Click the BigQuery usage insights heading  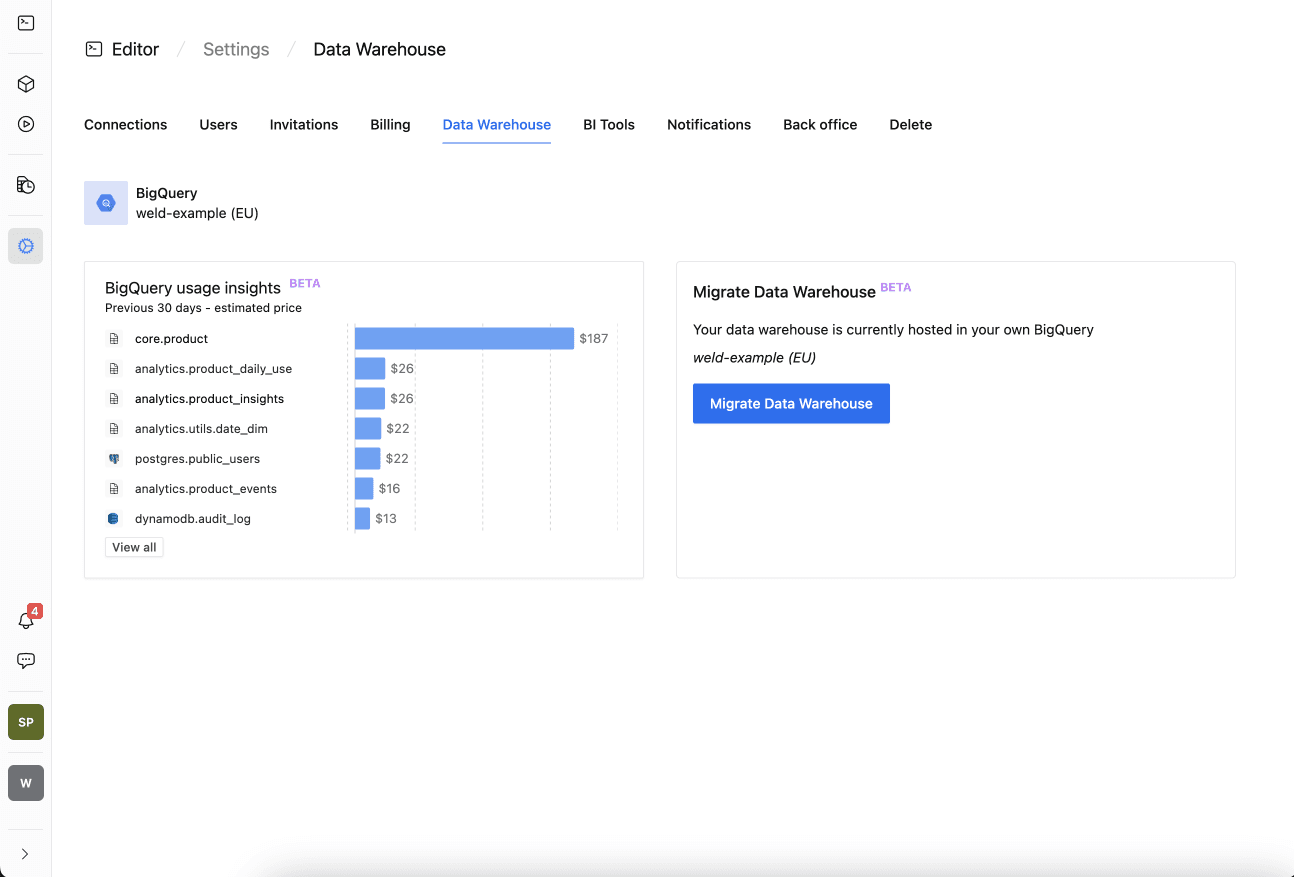click(193, 288)
